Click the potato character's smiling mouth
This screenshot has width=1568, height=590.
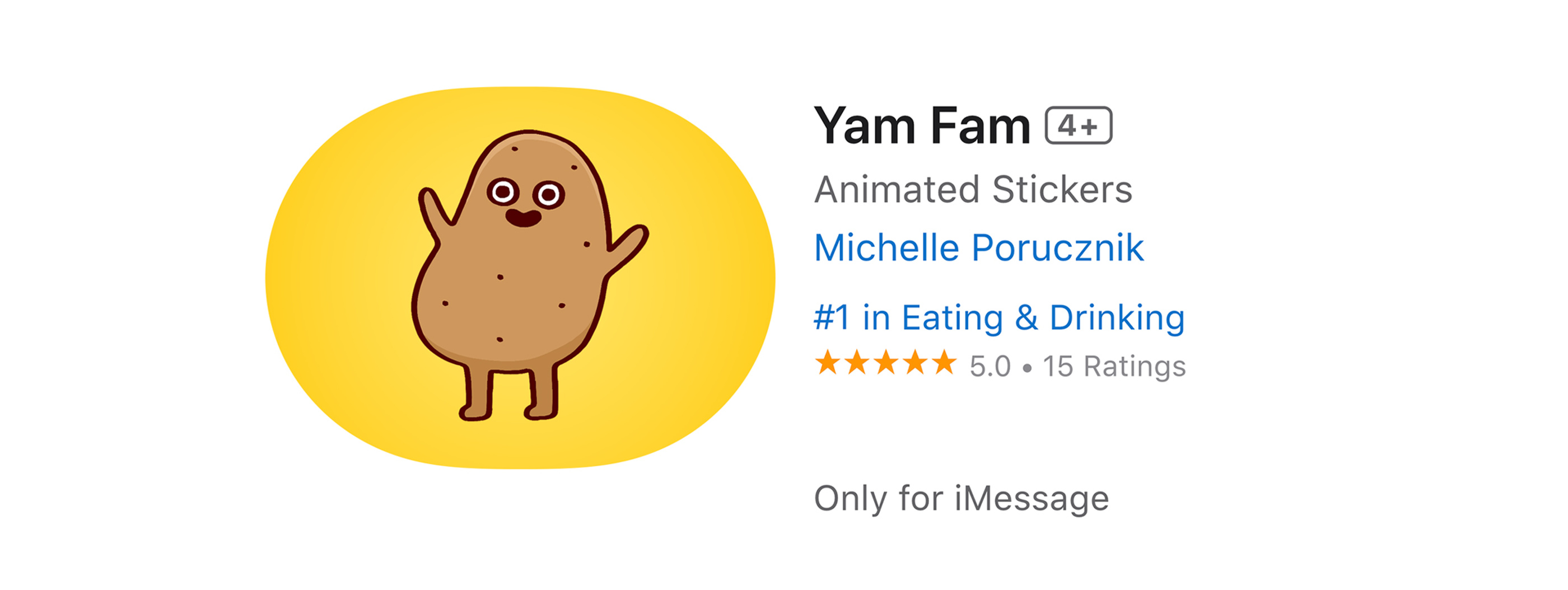524,218
